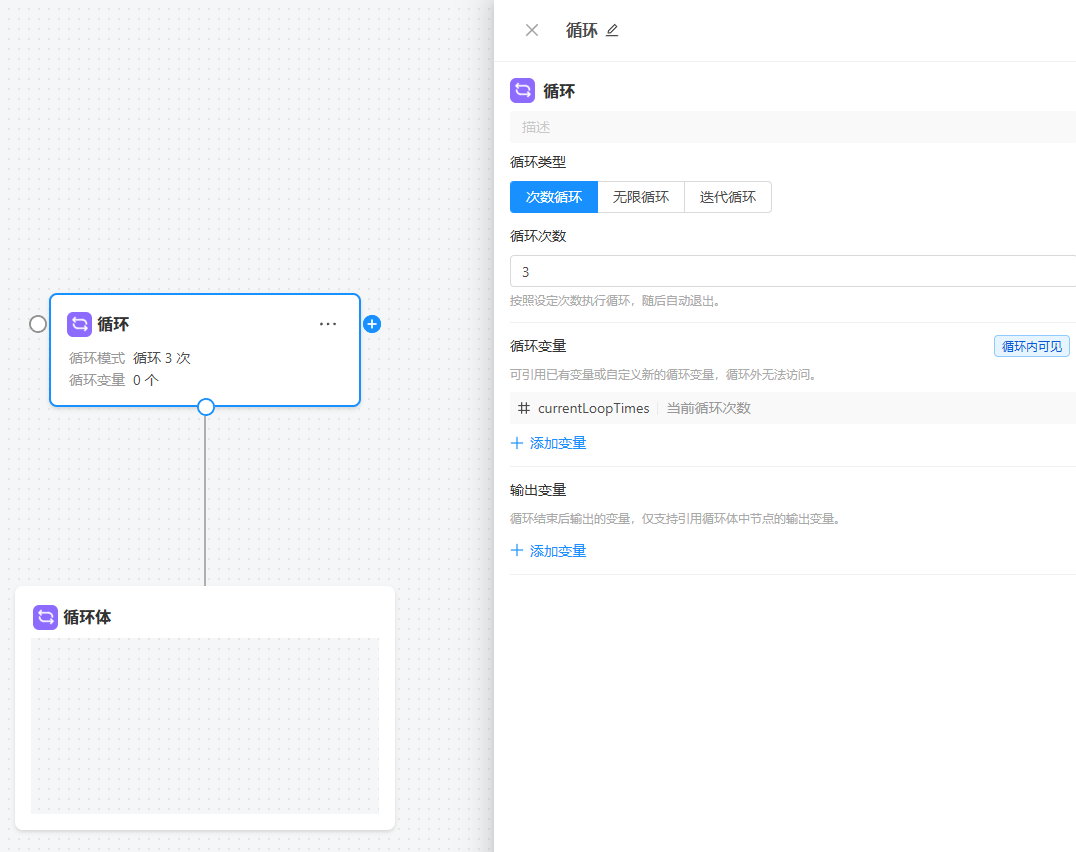Click the purple loop icon on the 循环 node card

coord(79,324)
